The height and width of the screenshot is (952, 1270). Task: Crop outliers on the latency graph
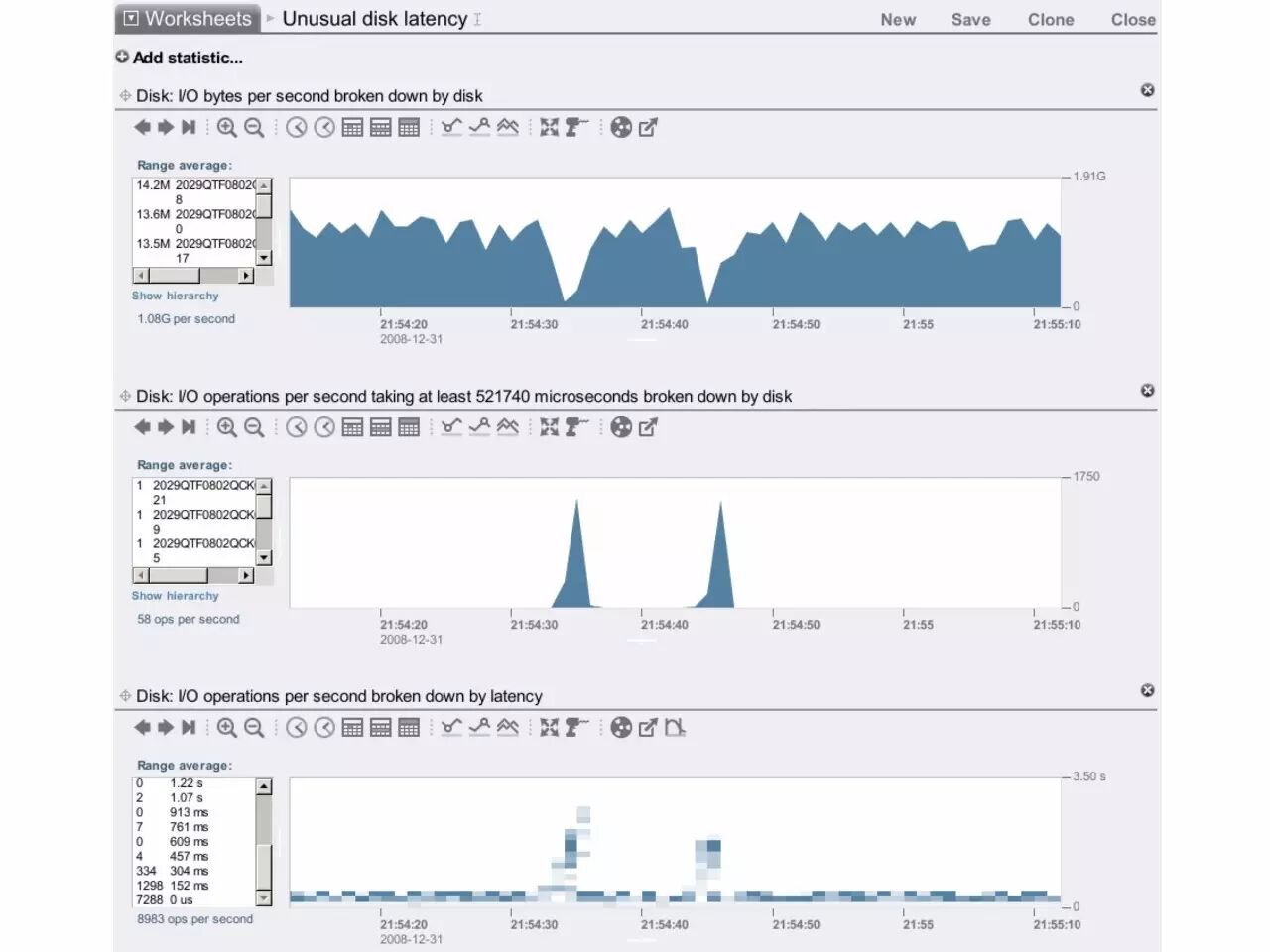(x=675, y=728)
